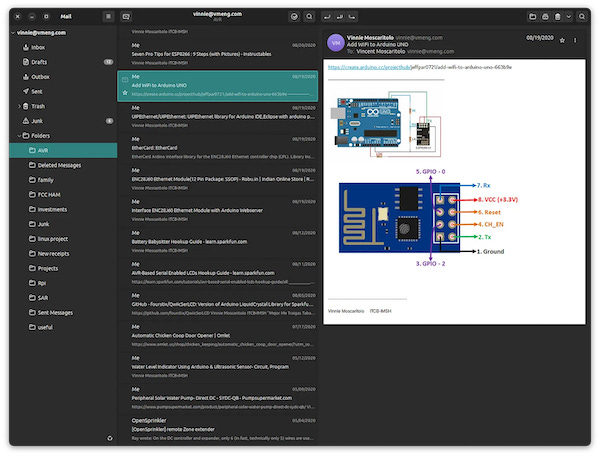Open the Inbox folder
This screenshot has height=456, width=600.
[x=63, y=47]
